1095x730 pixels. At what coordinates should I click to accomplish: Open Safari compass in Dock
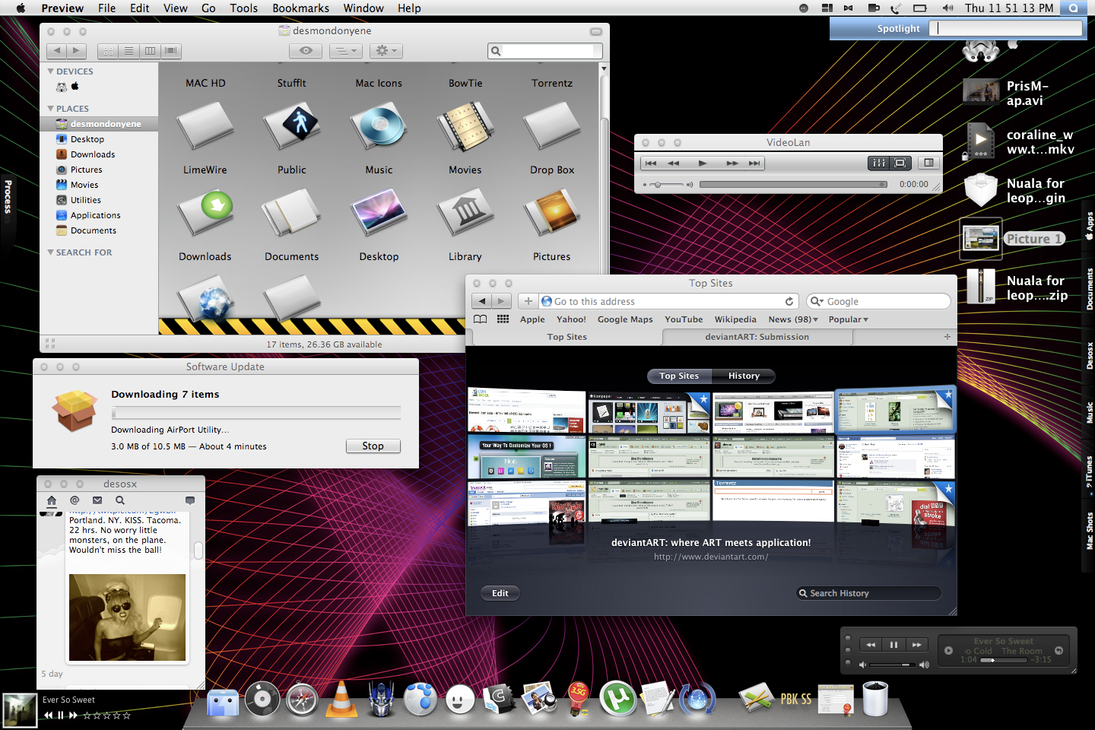(x=302, y=699)
